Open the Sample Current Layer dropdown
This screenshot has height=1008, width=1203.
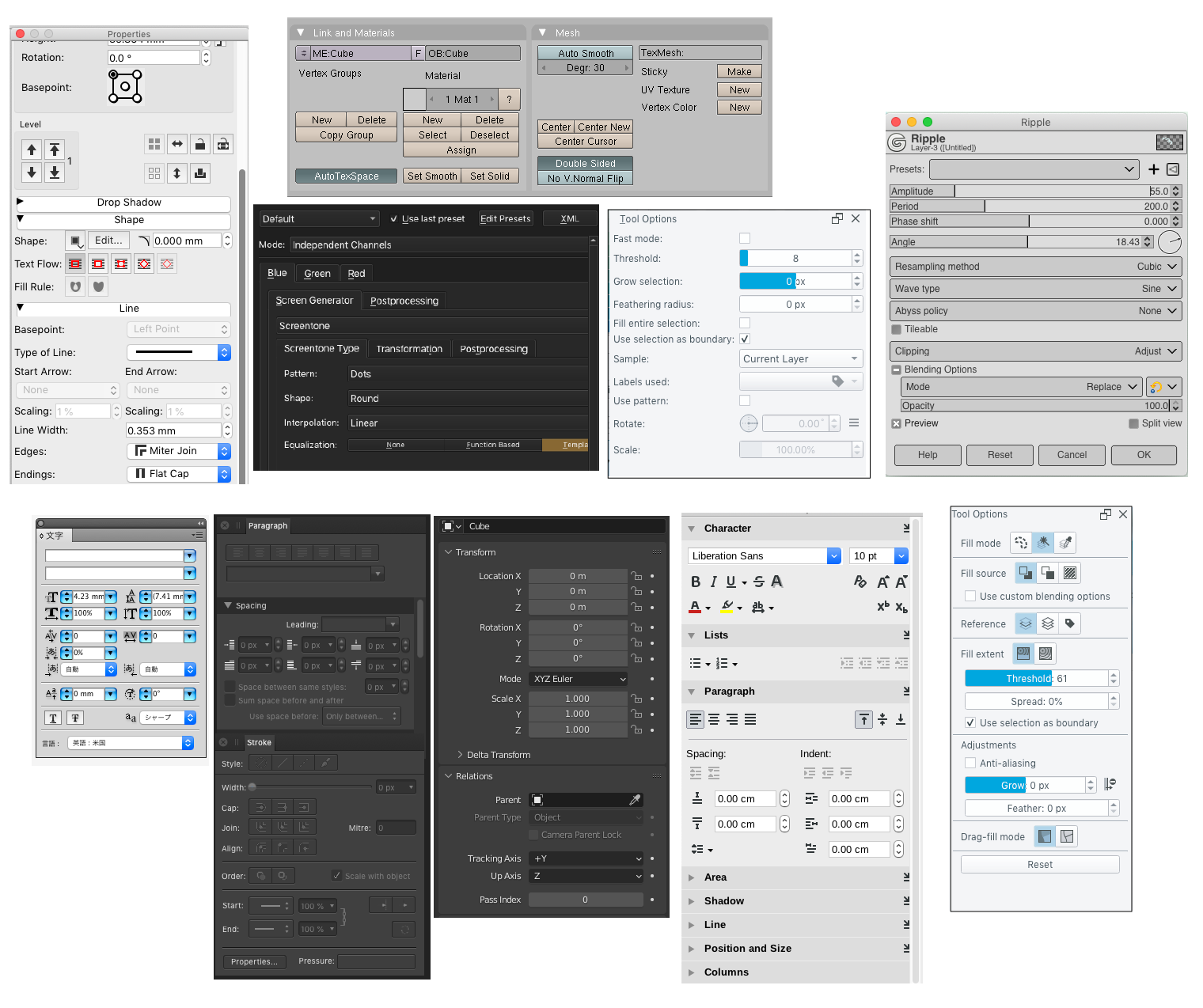[x=800, y=359]
